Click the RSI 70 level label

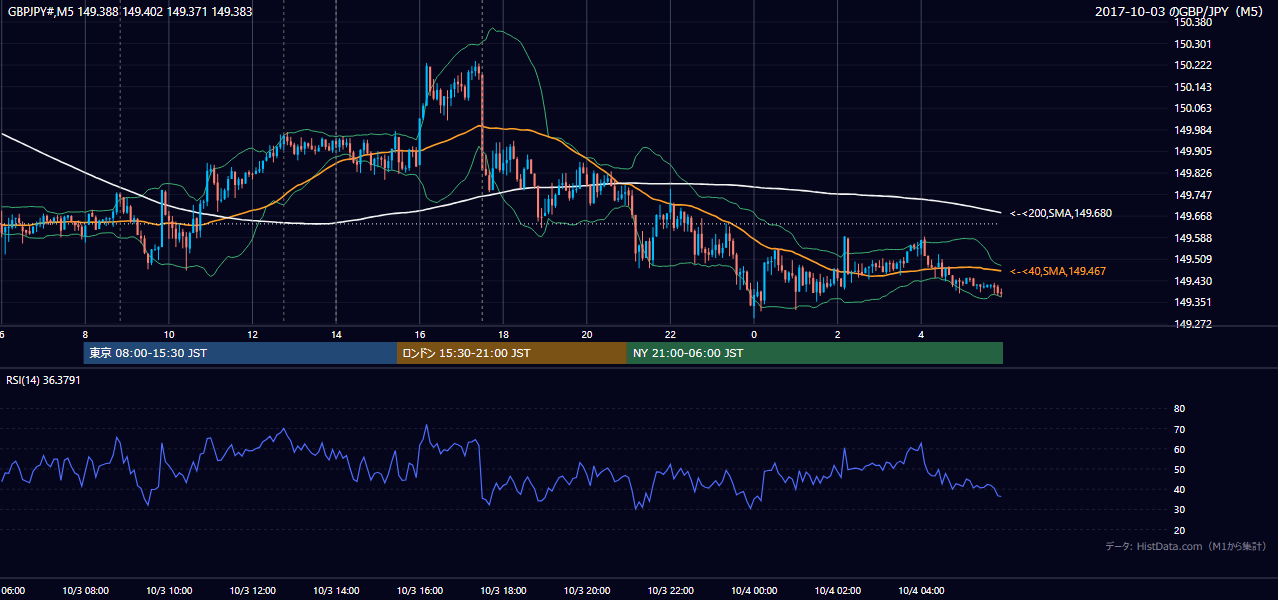point(1179,429)
